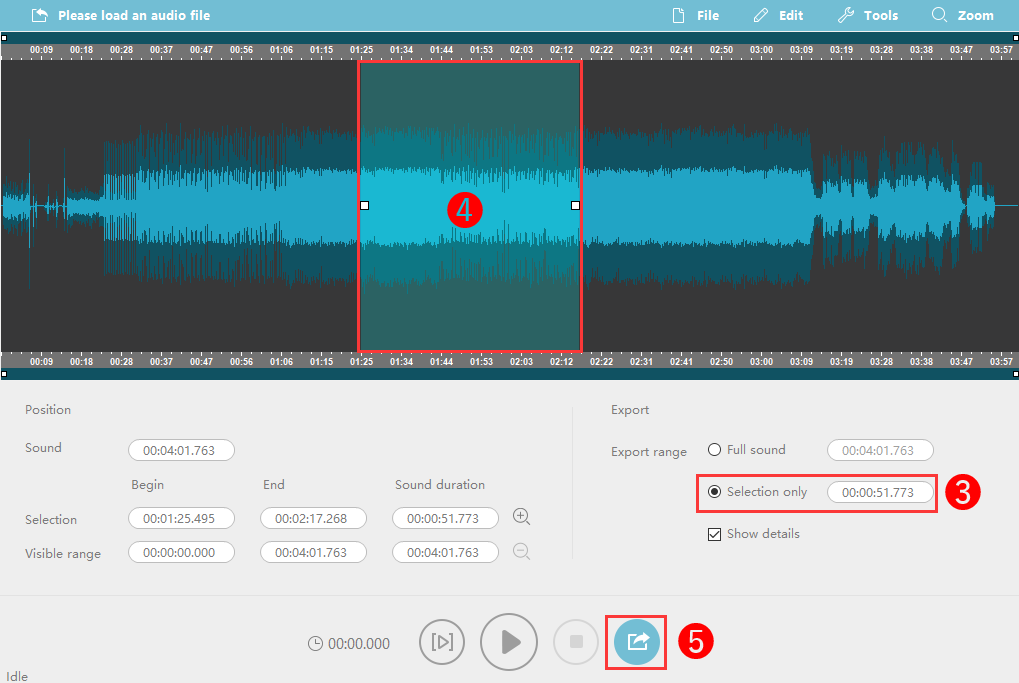The width and height of the screenshot is (1019, 683).
Task: Zoom out using magnifier minus icon
Action: 521,551
